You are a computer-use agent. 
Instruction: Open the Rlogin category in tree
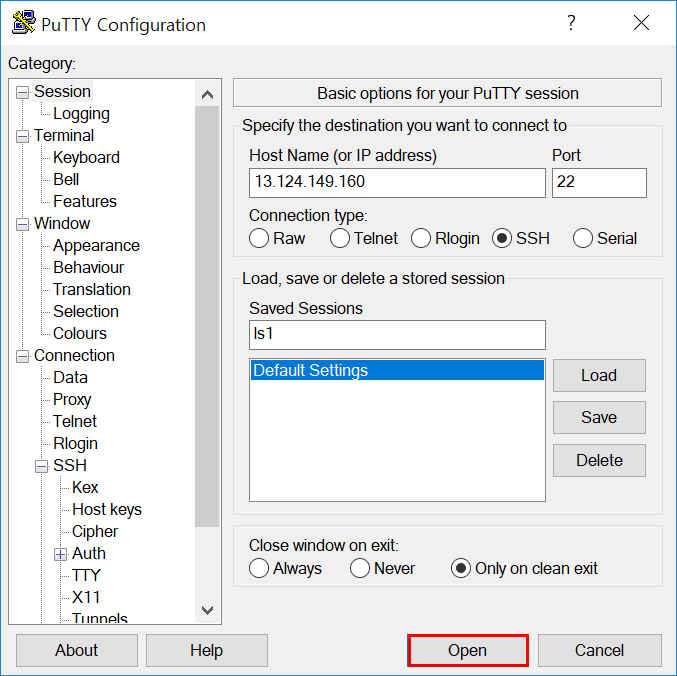[75, 444]
